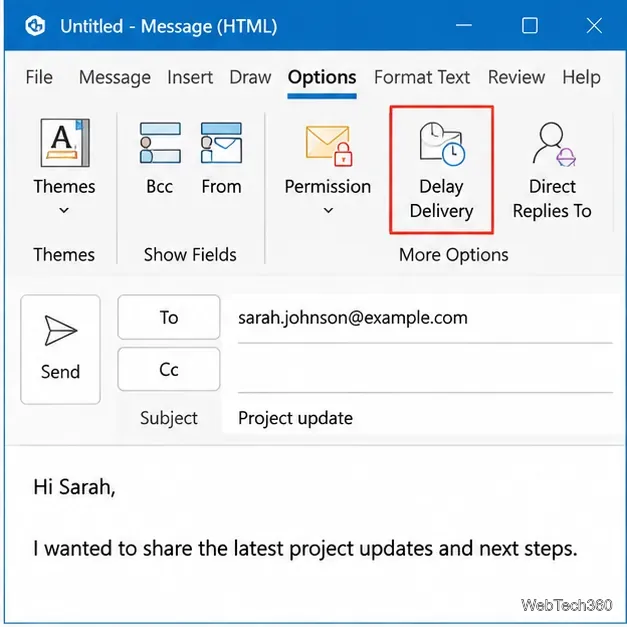627x627 pixels.
Task: Switch to the Review tab
Action: click(x=516, y=77)
